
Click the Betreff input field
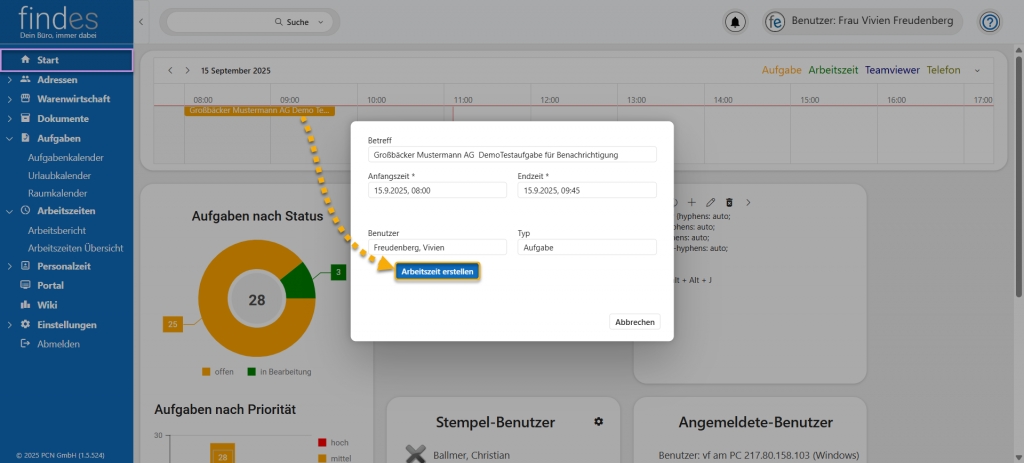click(512, 155)
